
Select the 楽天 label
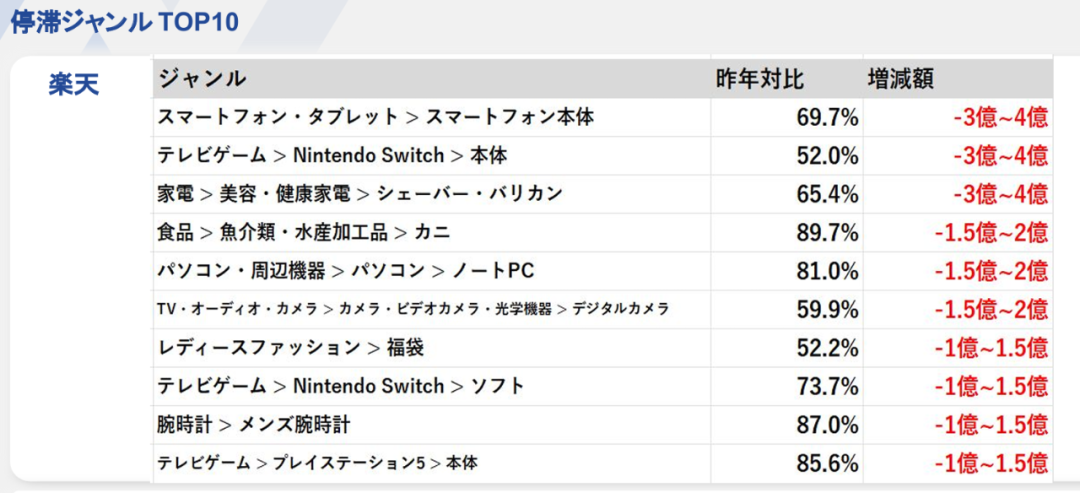click(74, 84)
